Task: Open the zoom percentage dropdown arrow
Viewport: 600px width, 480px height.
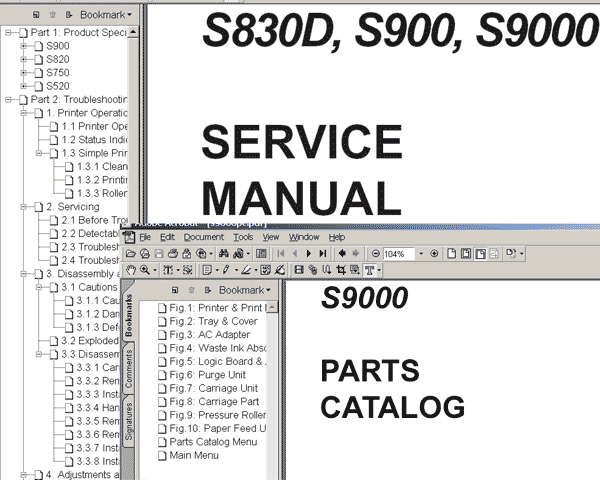Action: [x=421, y=253]
